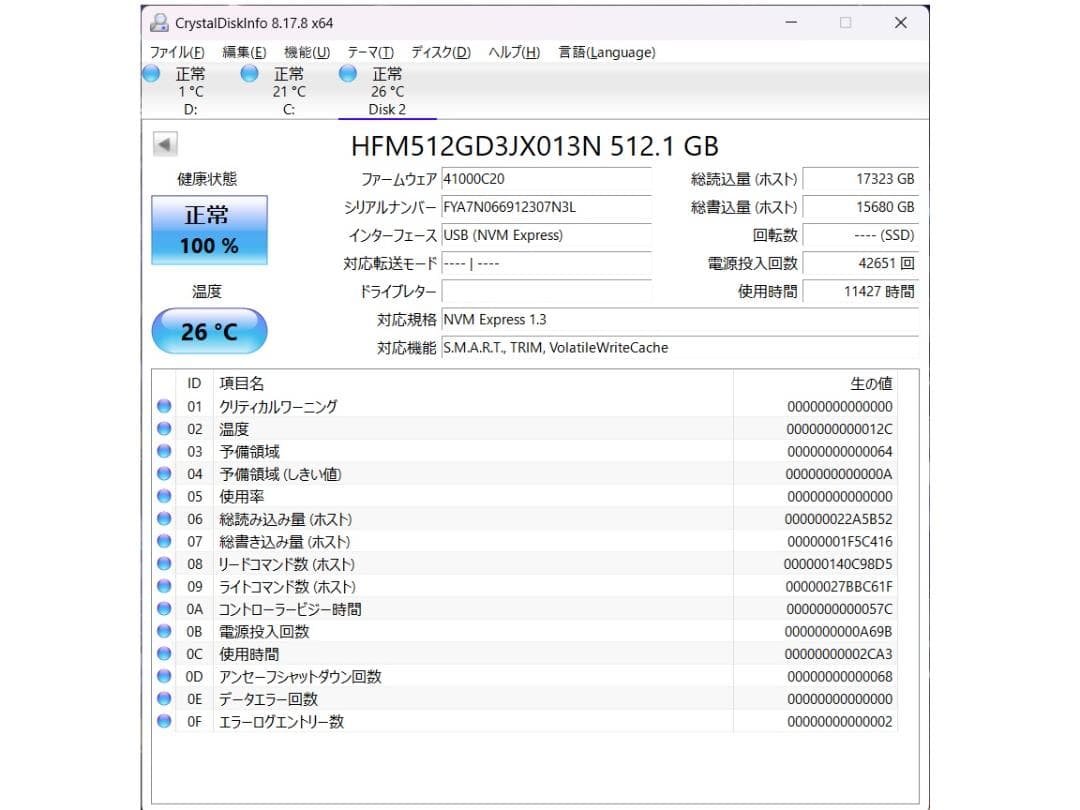Screen dimensions: 1080x810
Task: Click the status dot next to 使用率
Action: pyautogui.click(x=163, y=496)
